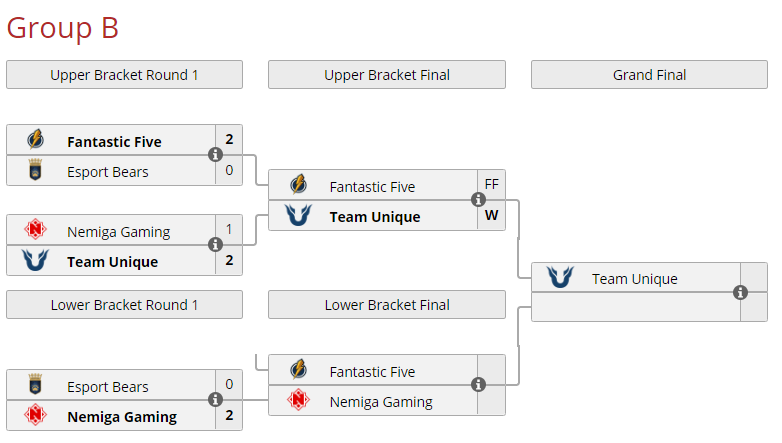The image size is (782, 443).
Task: Click the Esport Bears logo in Upper Bracket Round 1
Action: coord(35,171)
